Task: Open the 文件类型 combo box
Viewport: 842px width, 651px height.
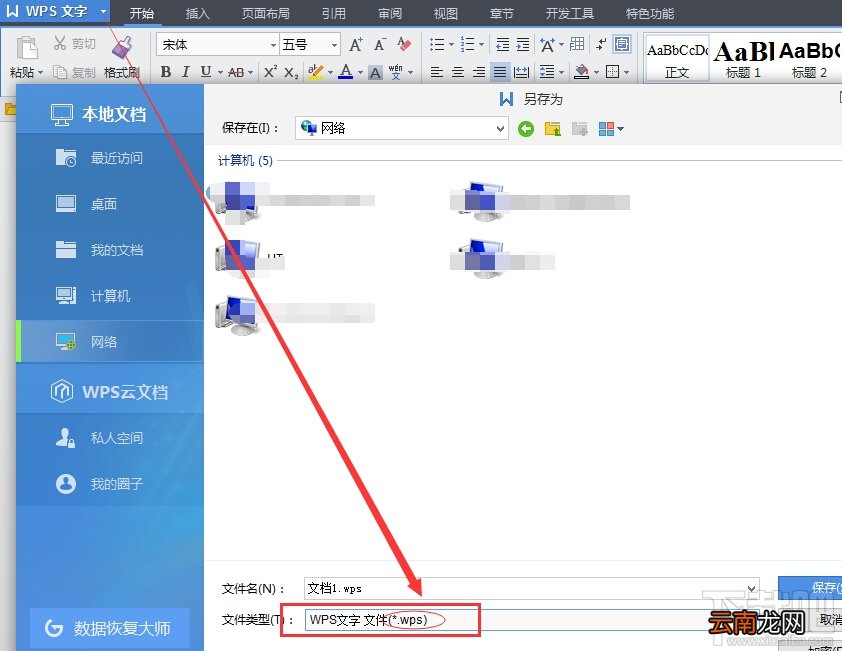Action: (x=532, y=620)
